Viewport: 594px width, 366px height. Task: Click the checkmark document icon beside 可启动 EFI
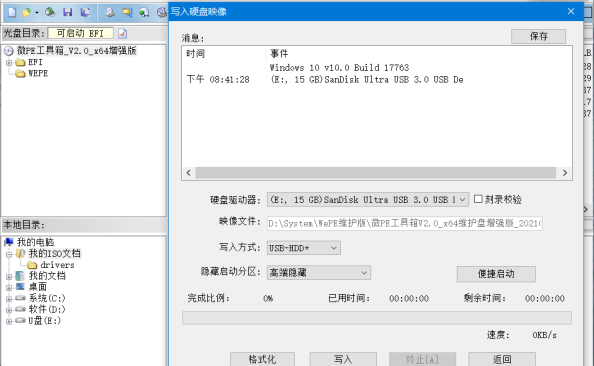(122, 34)
